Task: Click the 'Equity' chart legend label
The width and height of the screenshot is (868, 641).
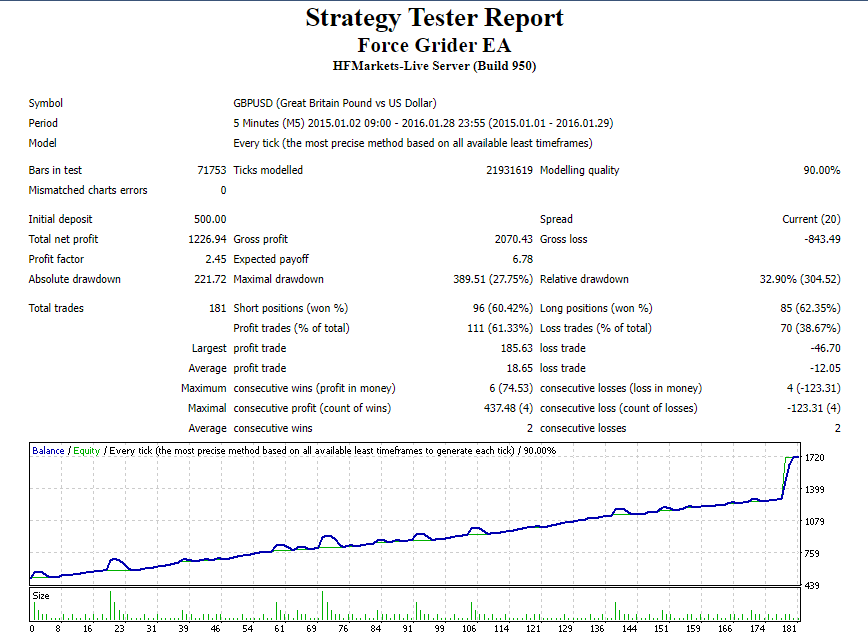Action: click(x=86, y=451)
